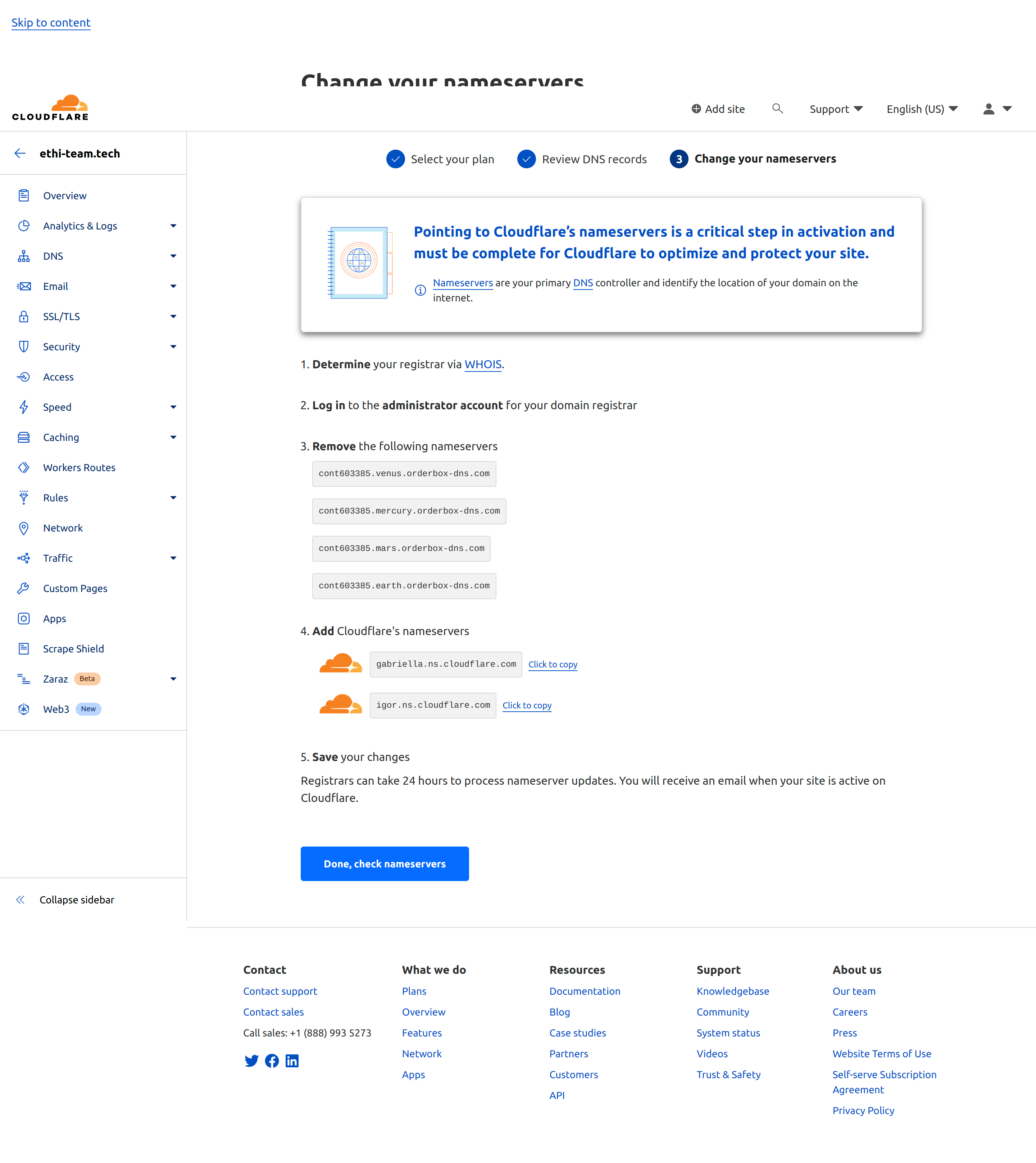This screenshot has width=1036, height=1163.
Task: Click the Email envelope icon
Action: [23, 286]
